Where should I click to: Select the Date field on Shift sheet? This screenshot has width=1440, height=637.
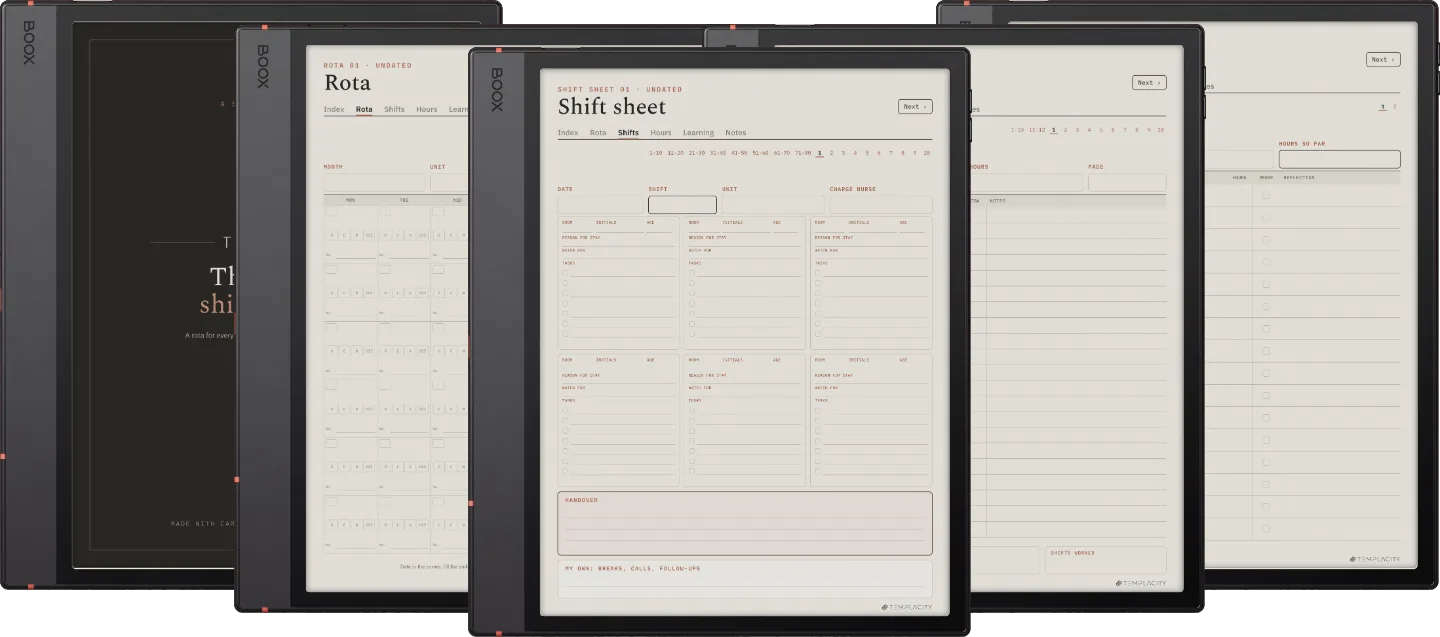coord(601,204)
